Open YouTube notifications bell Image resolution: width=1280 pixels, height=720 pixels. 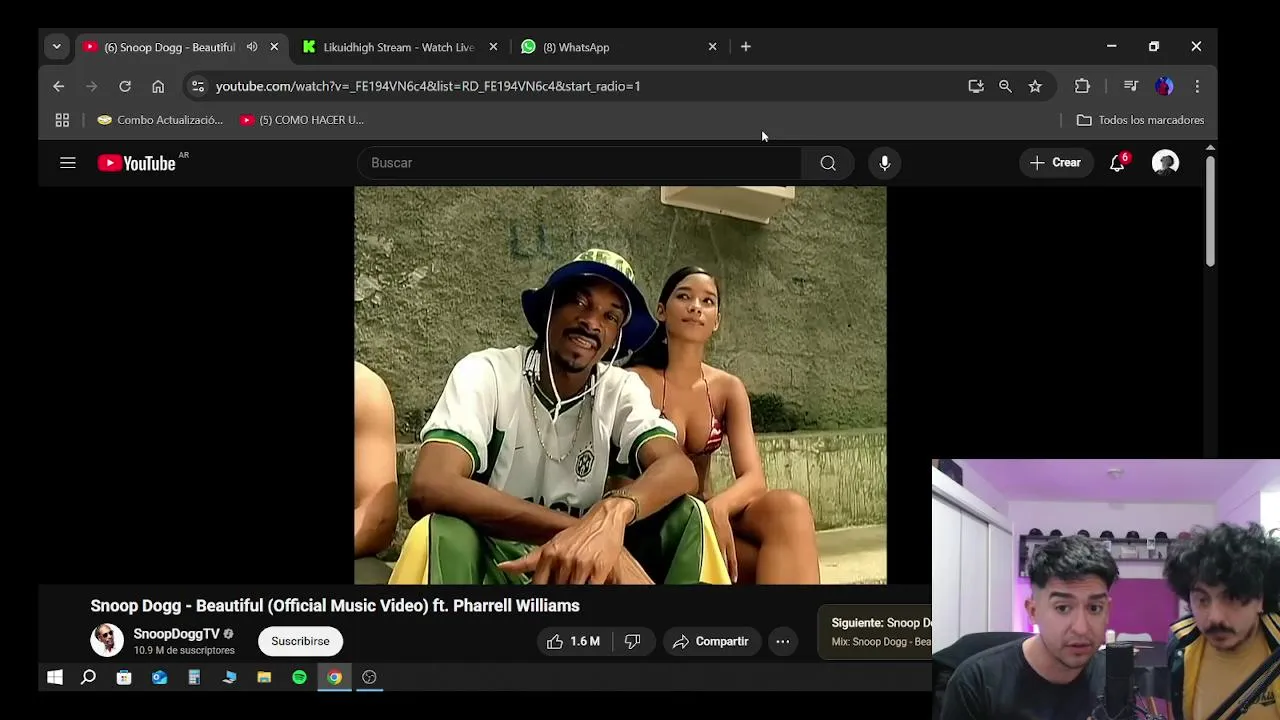pos(1117,163)
